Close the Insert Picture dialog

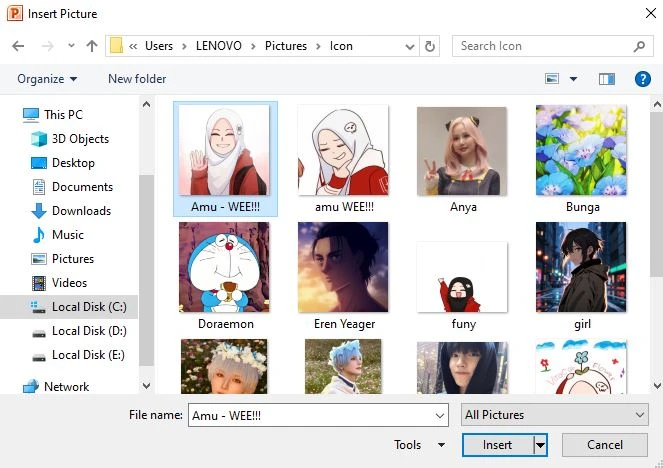[651, 13]
